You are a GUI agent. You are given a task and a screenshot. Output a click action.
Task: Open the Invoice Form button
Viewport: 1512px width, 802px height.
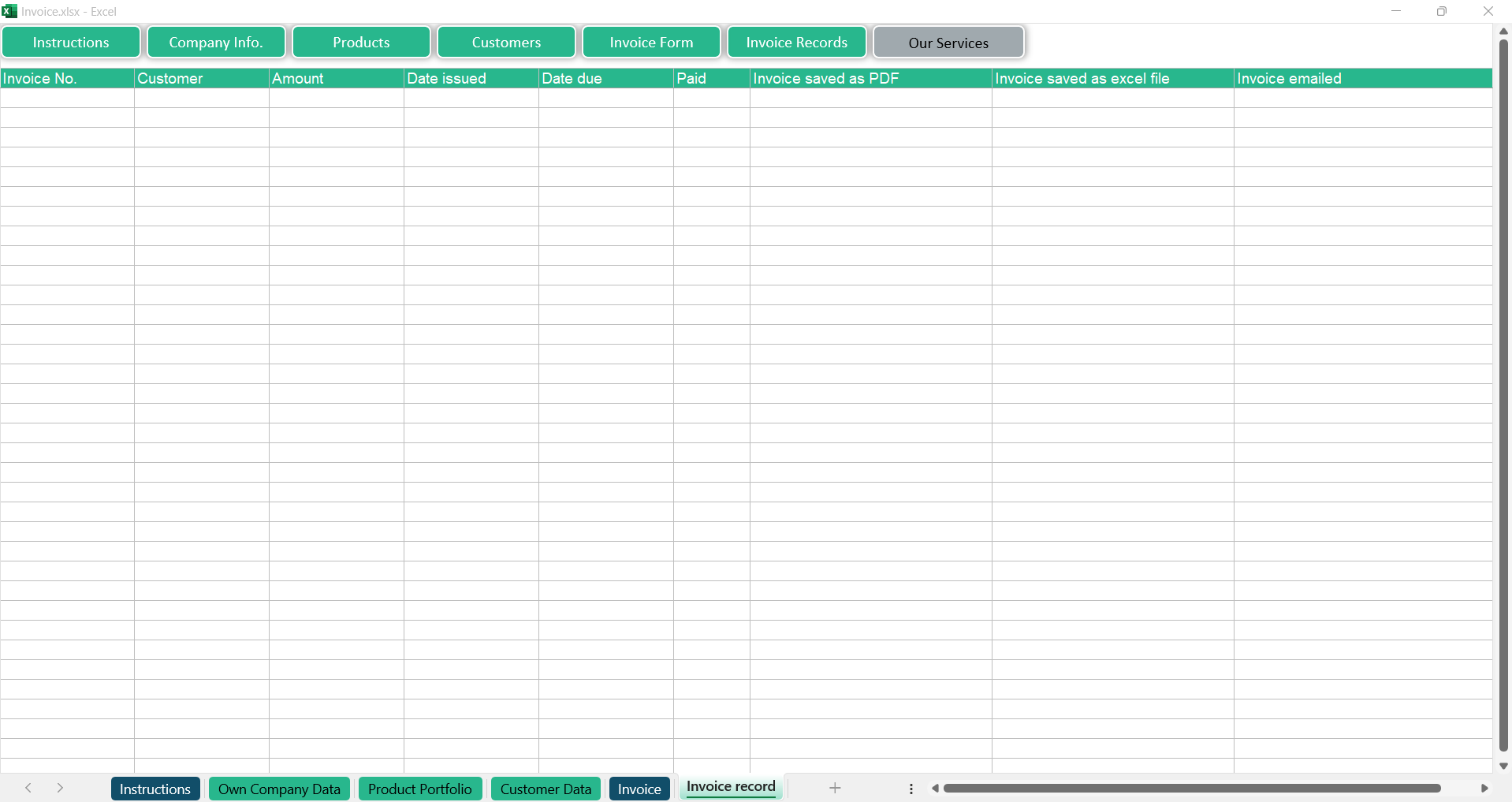pos(651,43)
